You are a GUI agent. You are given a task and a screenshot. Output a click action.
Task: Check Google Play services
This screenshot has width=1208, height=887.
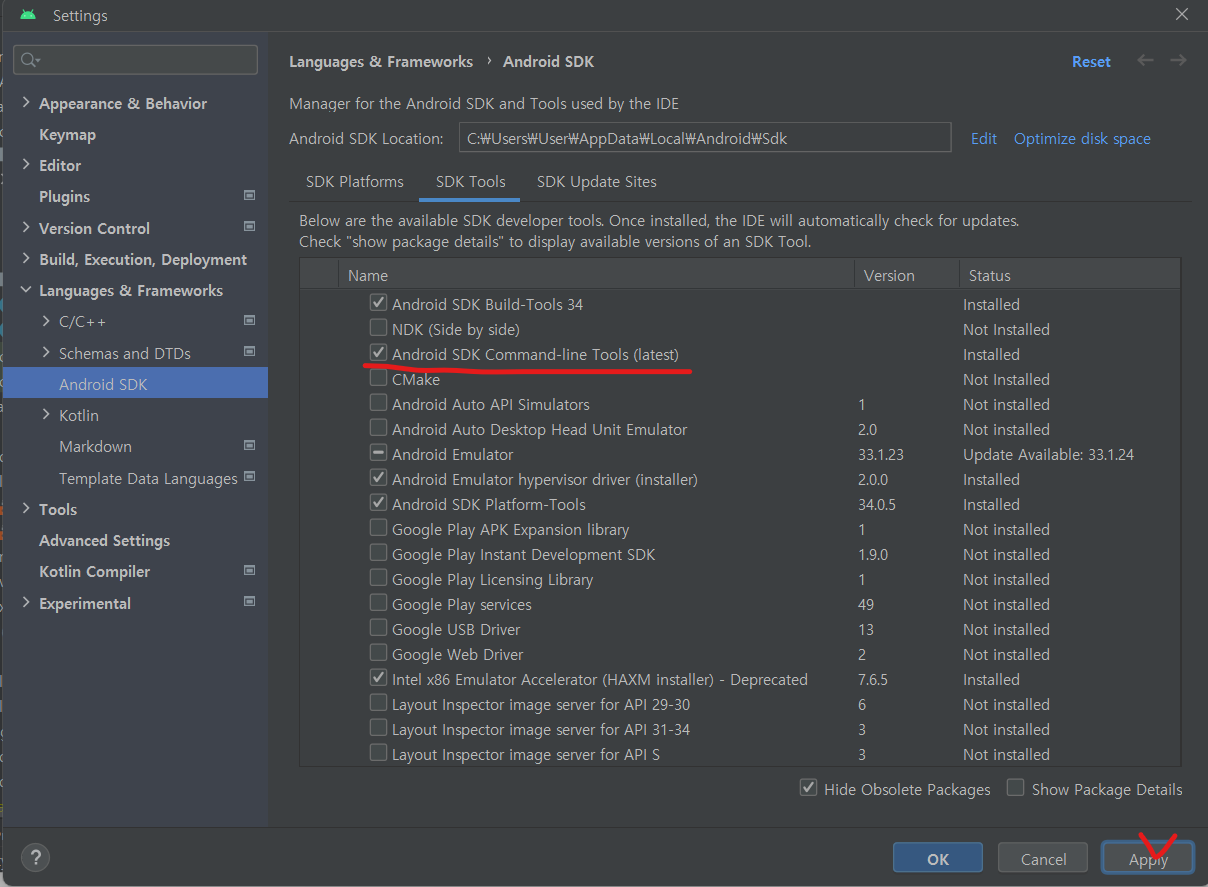click(x=378, y=603)
